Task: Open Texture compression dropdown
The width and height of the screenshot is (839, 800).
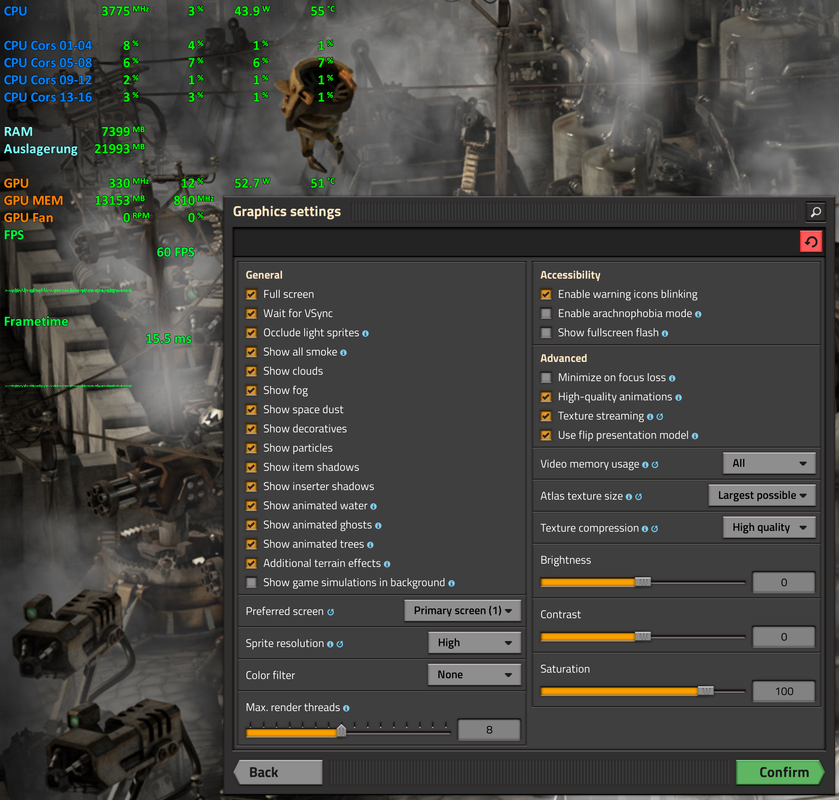Action: pyautogui.click(x=769, y=528)
